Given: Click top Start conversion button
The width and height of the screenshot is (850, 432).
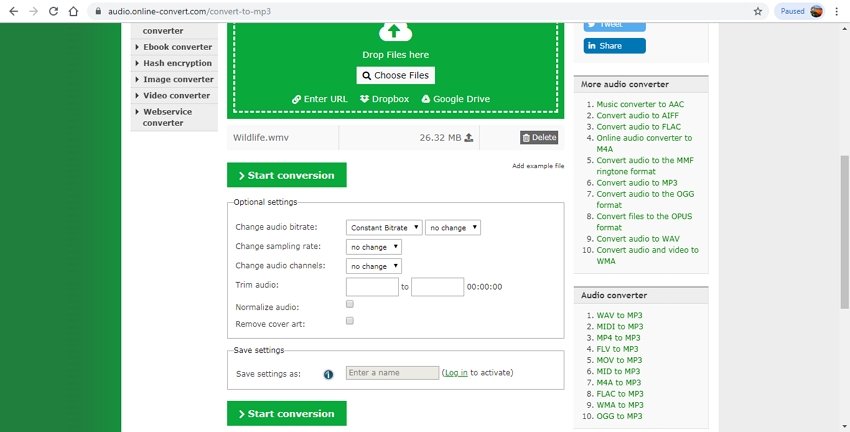Looking at the screenshot, I should click(287, 175).
